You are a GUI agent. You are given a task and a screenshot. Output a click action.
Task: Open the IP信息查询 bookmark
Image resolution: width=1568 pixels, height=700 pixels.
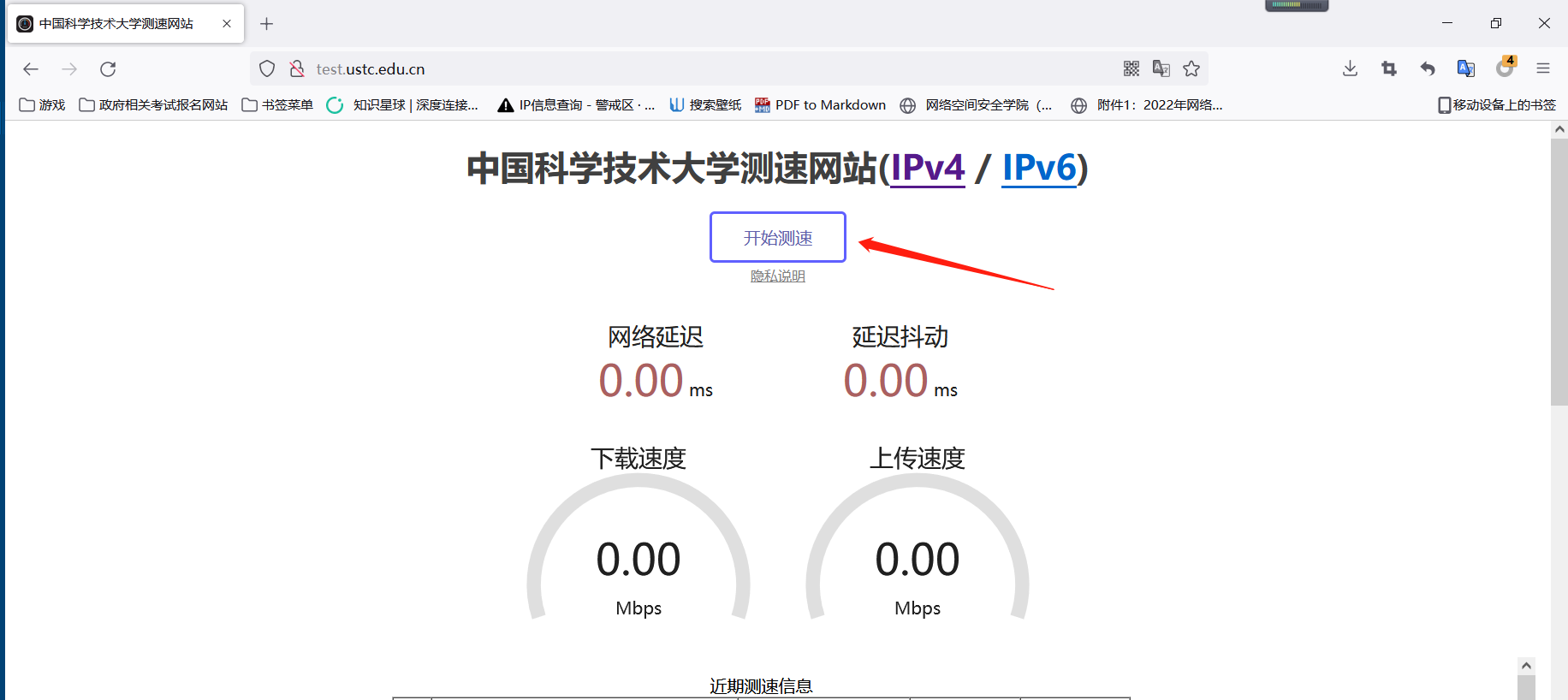click(x=577, y=104)
